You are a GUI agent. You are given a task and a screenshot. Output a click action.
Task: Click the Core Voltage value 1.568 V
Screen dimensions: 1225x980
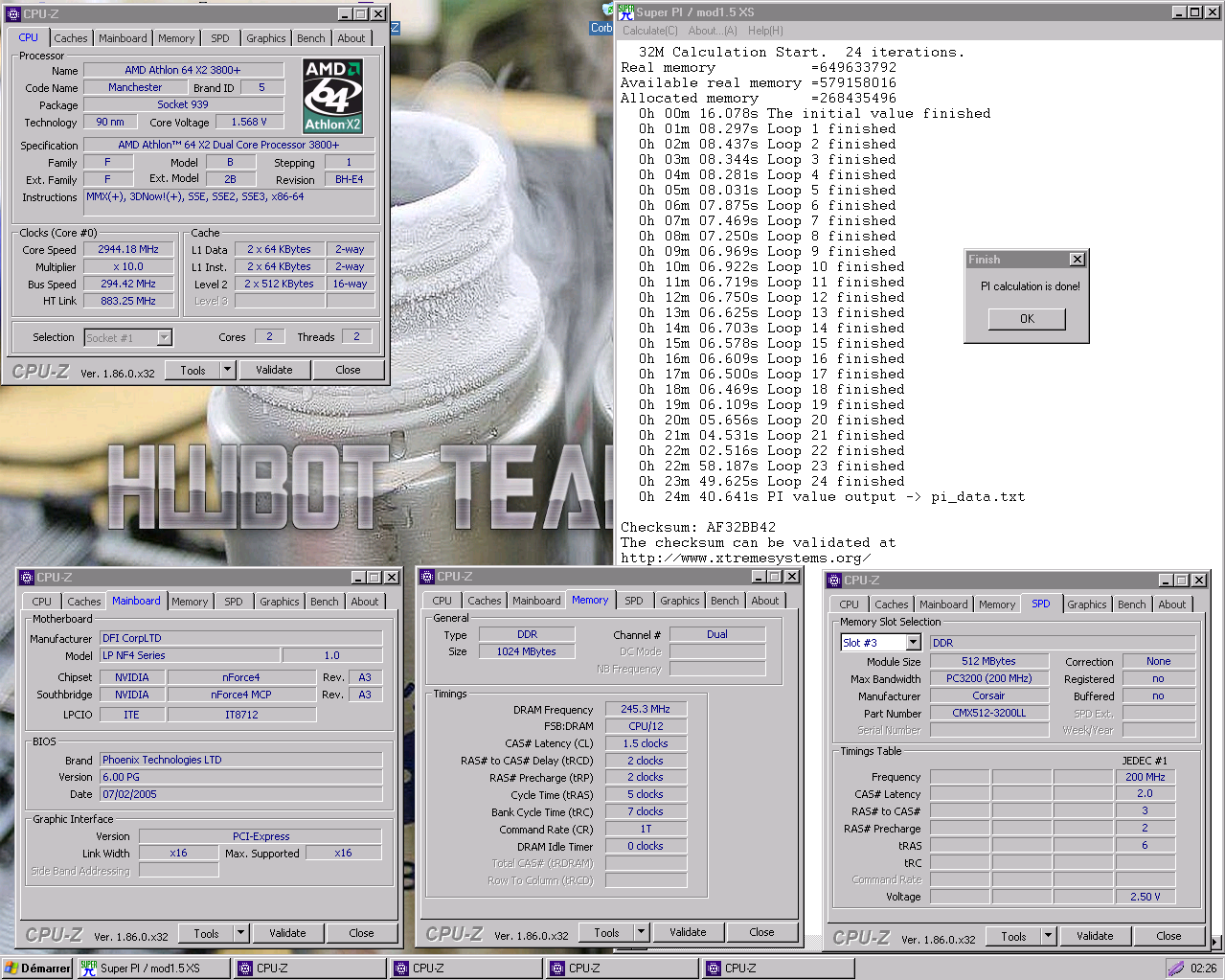click(x=249, y=122)
